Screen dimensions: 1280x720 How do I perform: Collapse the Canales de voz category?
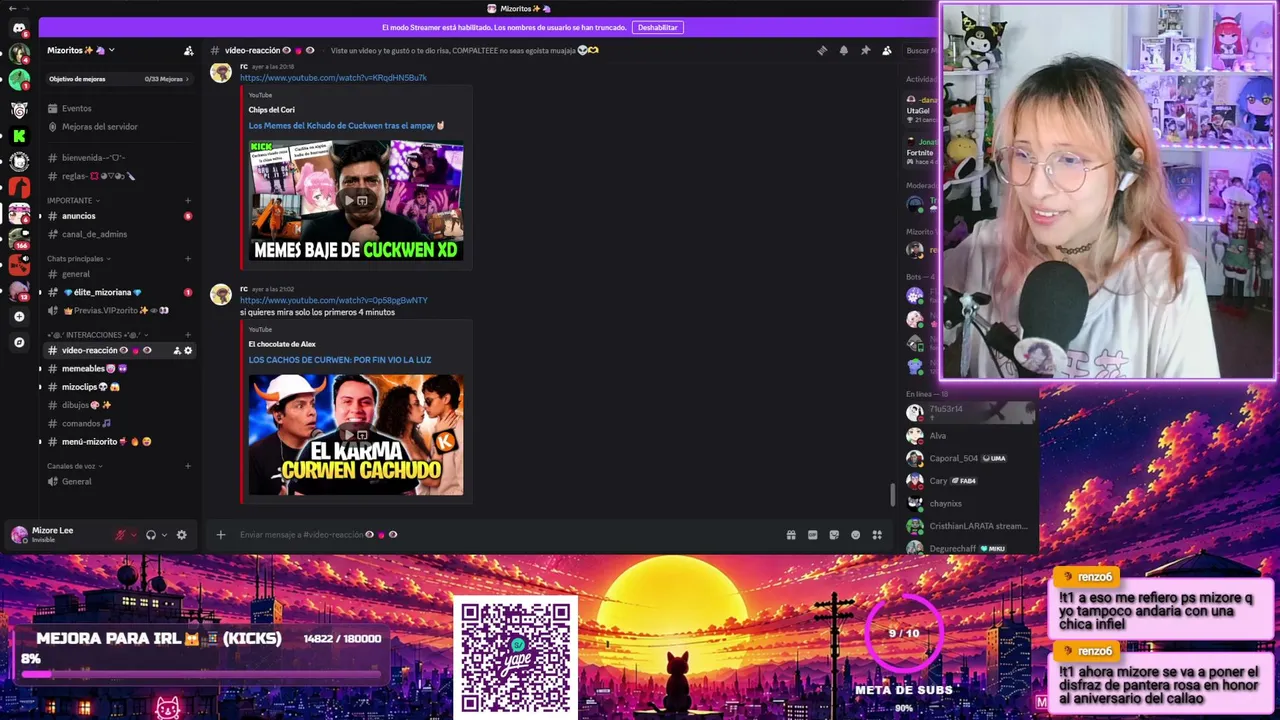tap(75, 466)
